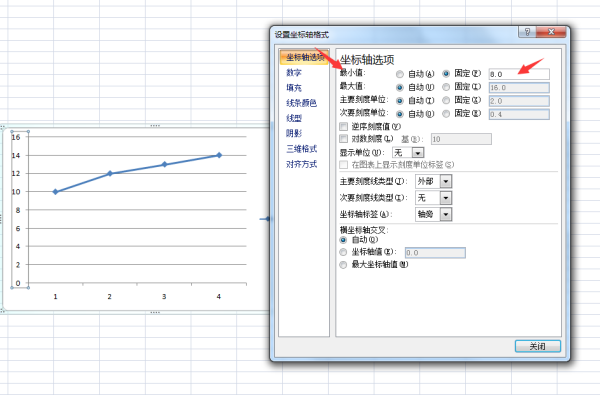Open the 线型 category
Image resolution: width=600 pixels, height=395 pixels.
point(293,118)
